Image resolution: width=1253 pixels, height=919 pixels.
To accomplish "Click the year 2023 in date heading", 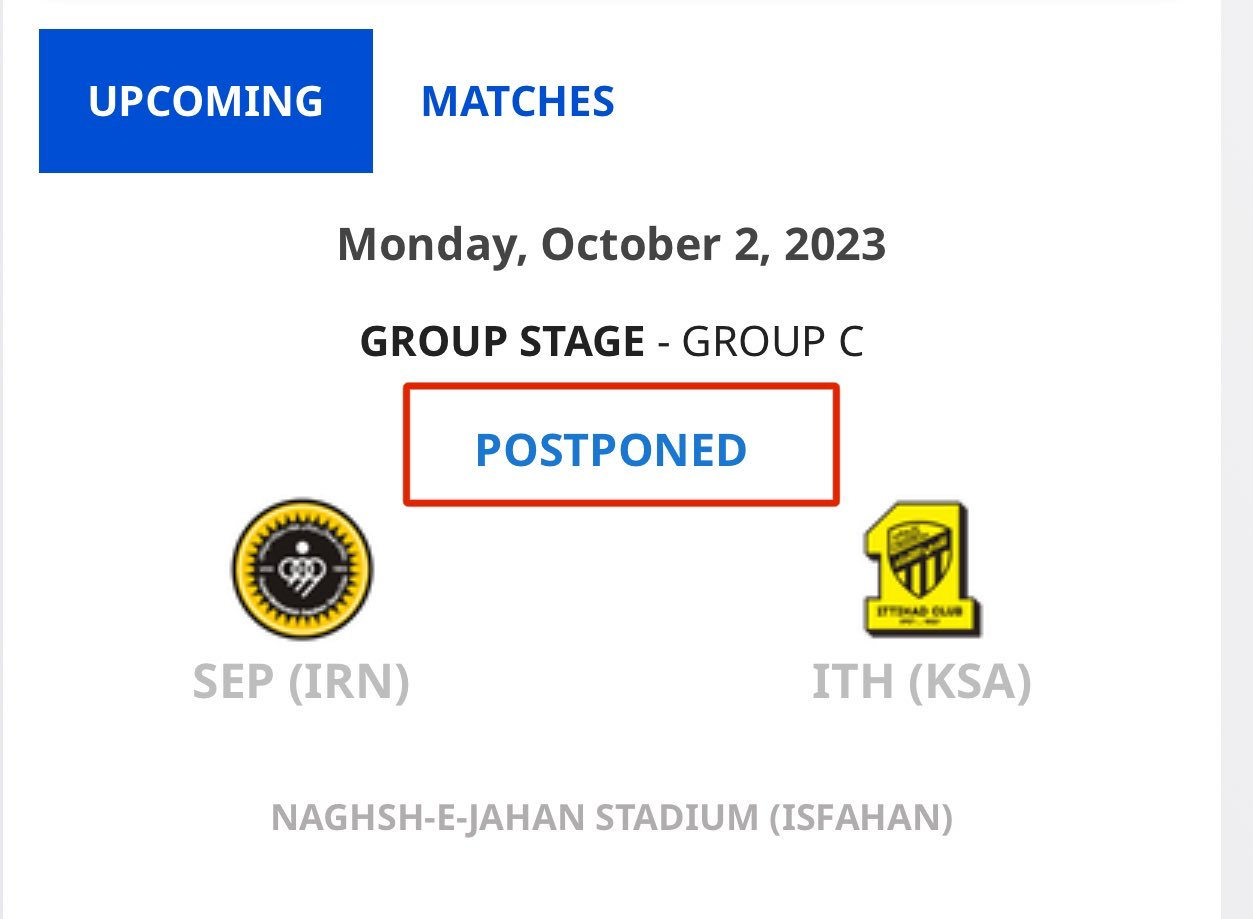I will 835,245.
